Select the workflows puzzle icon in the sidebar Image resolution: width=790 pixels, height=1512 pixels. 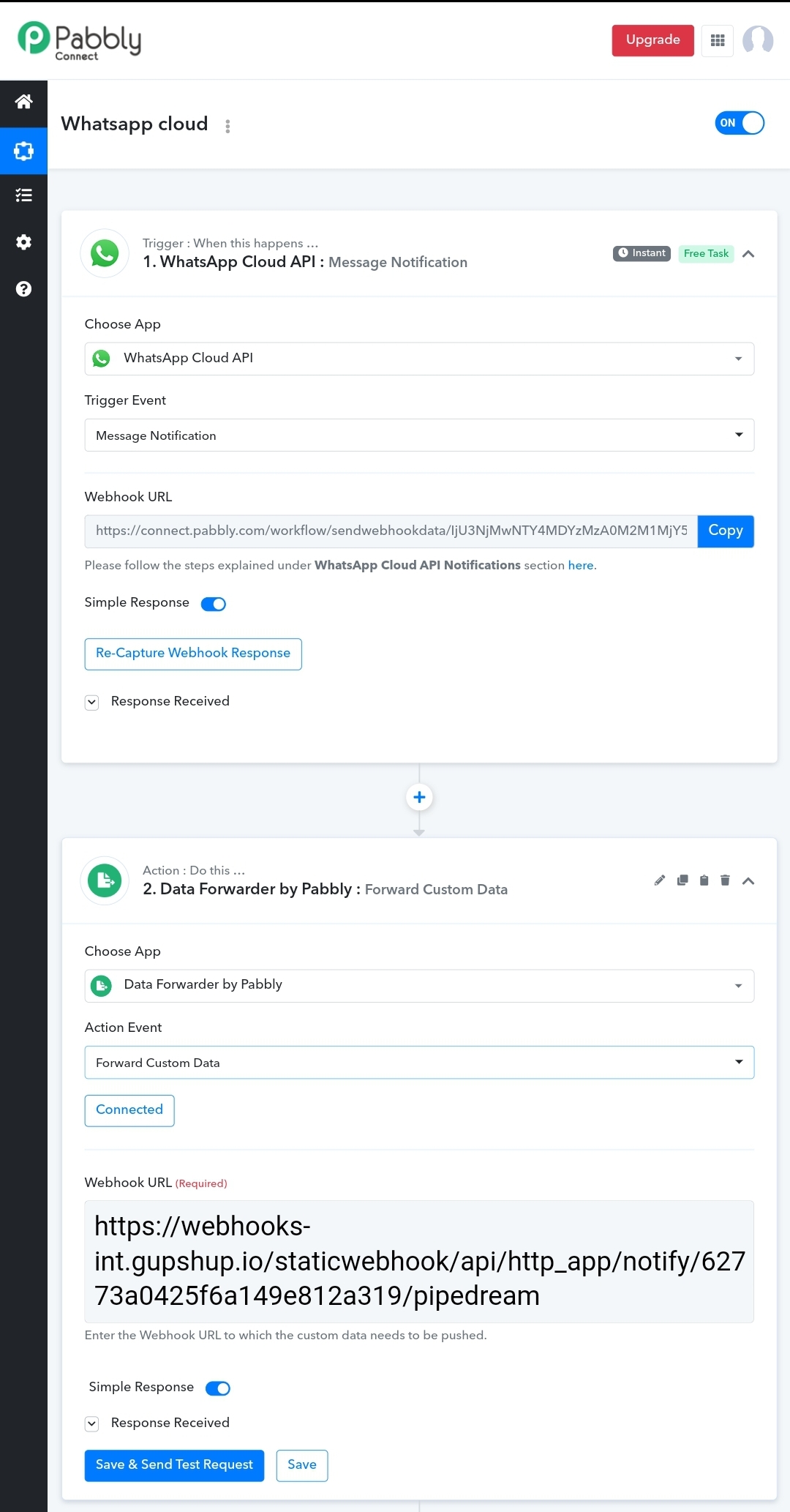tap(23, 151)
